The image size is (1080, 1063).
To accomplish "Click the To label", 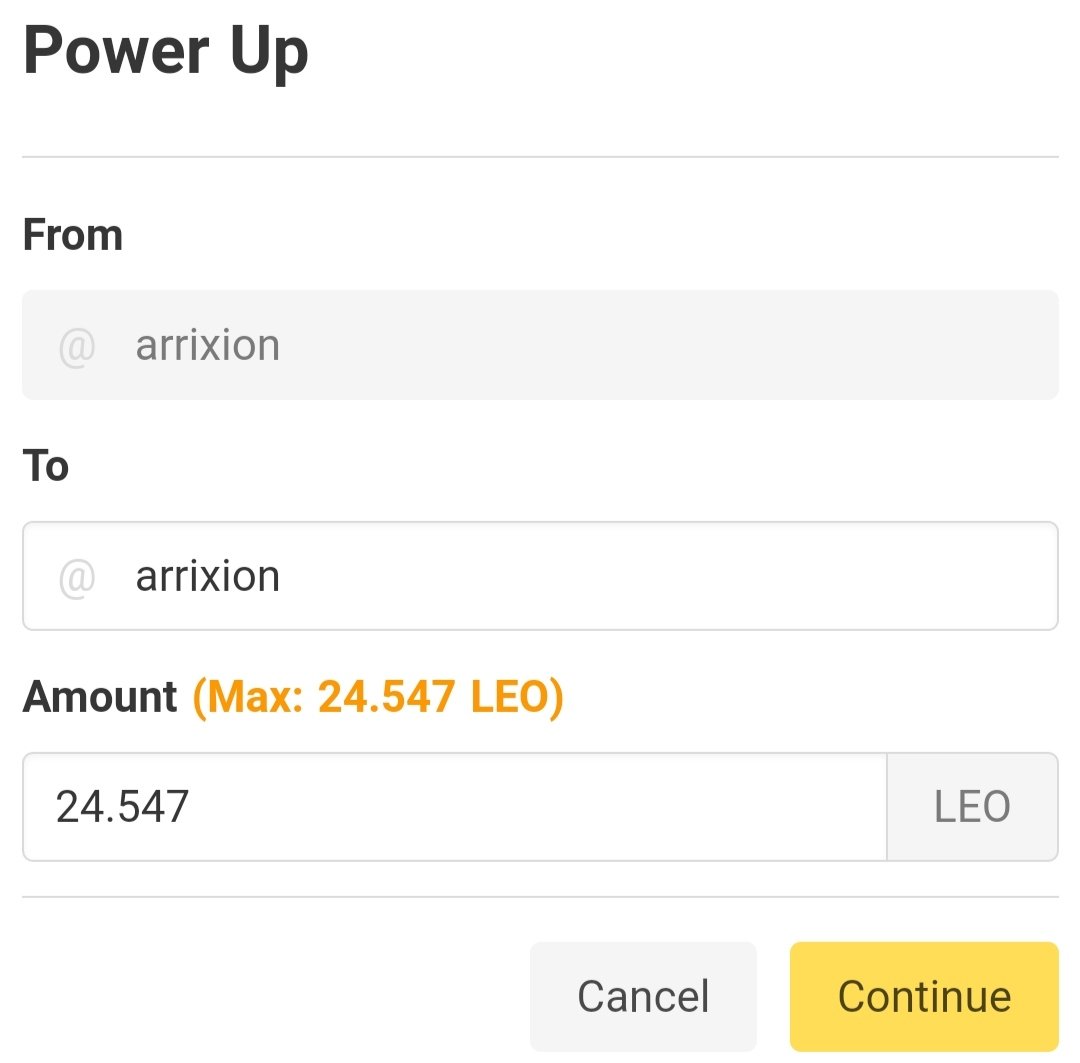I will (x=46, y=467).
